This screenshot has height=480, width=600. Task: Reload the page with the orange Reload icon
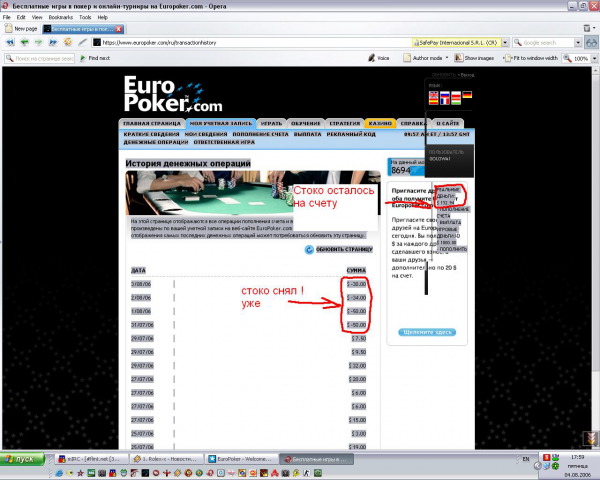tap(68, 42)
